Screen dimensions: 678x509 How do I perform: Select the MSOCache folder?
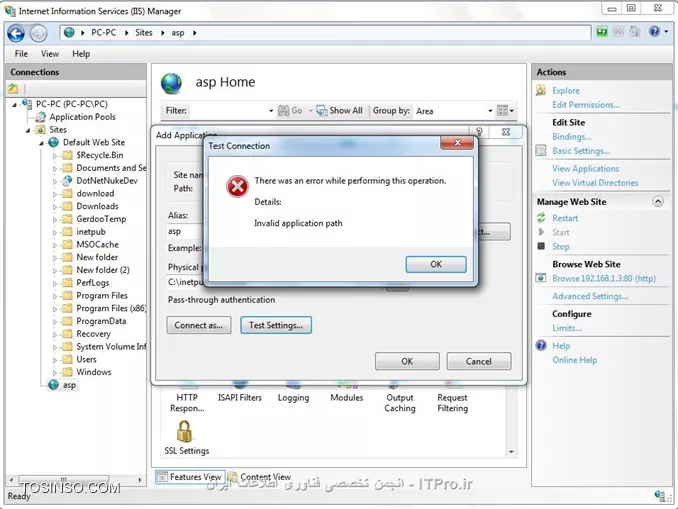coord(97,245)
